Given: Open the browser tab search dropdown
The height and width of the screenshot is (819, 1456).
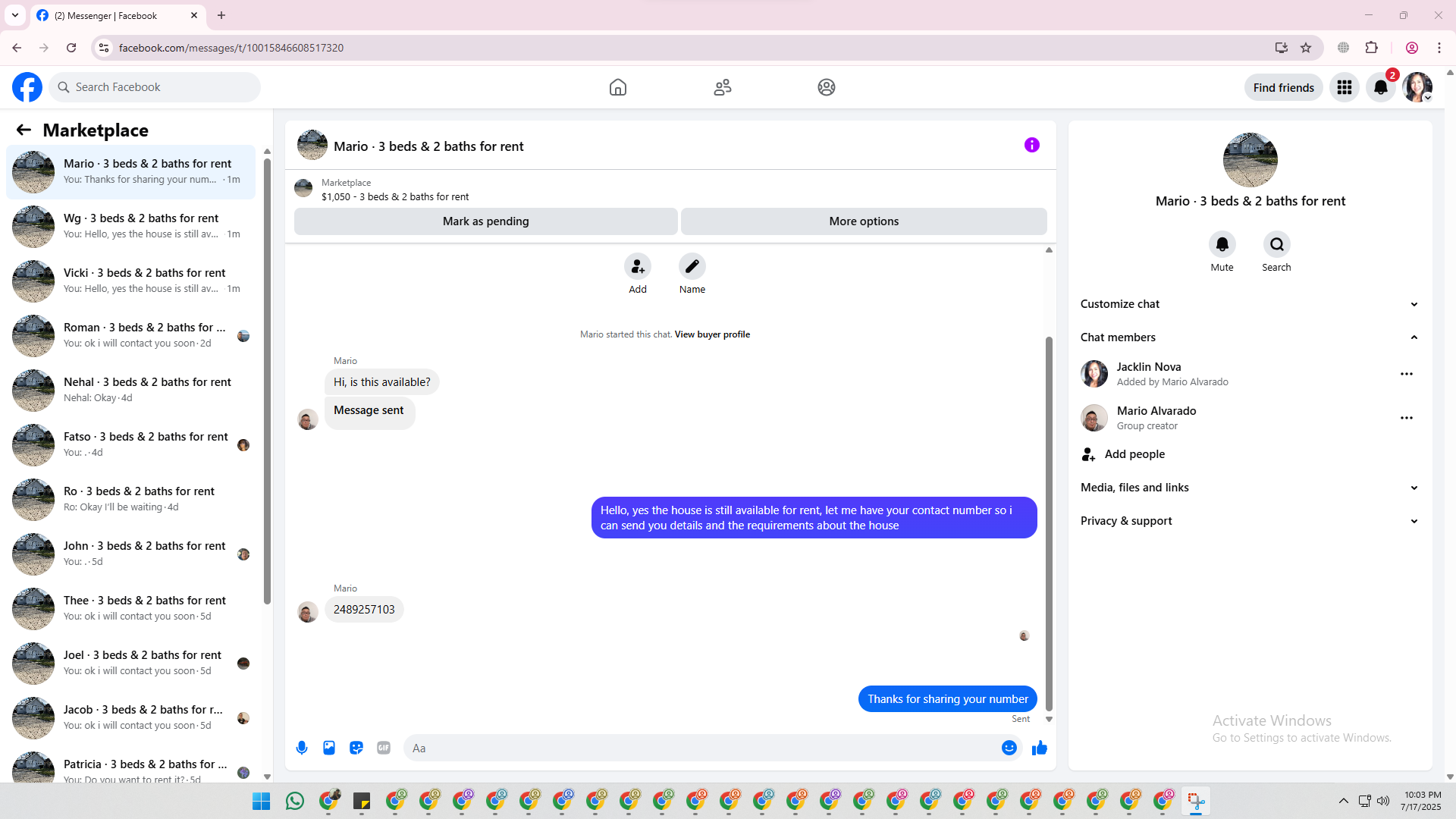Looking at the screenshot, I should tap(15, 15).
